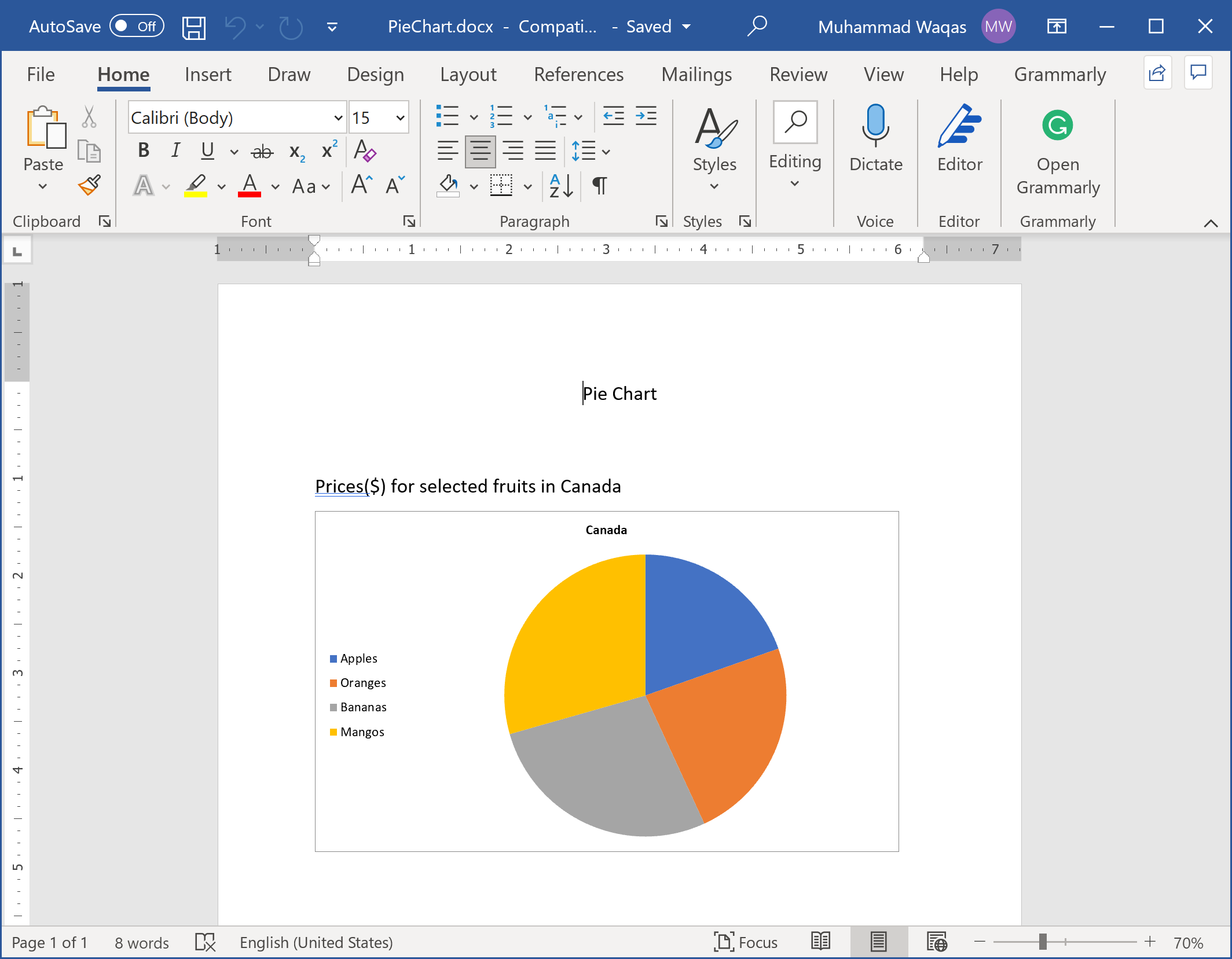Open the References tab
This screenshot has width=1232, height=959.
[578, 75]
